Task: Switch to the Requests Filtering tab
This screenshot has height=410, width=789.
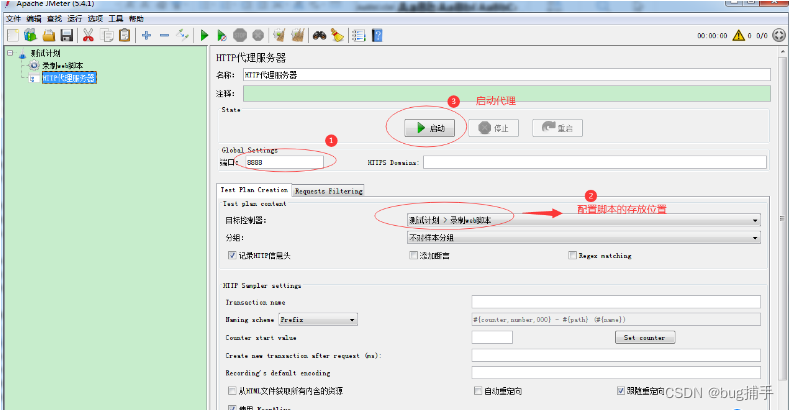Action: (x=329, y=191)
